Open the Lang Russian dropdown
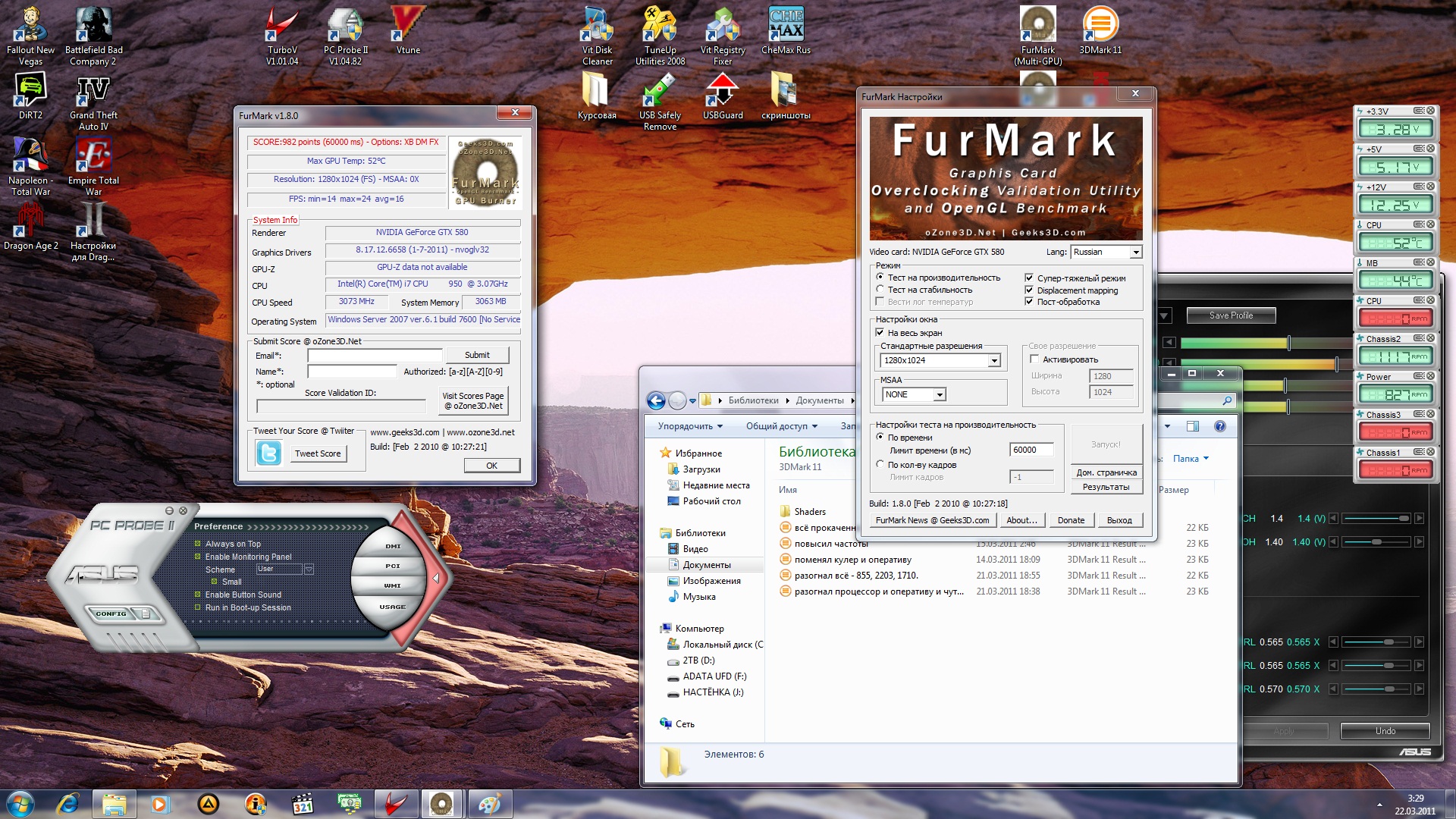Viewport: 1456px width, 819px height. tap(1135, 253)
